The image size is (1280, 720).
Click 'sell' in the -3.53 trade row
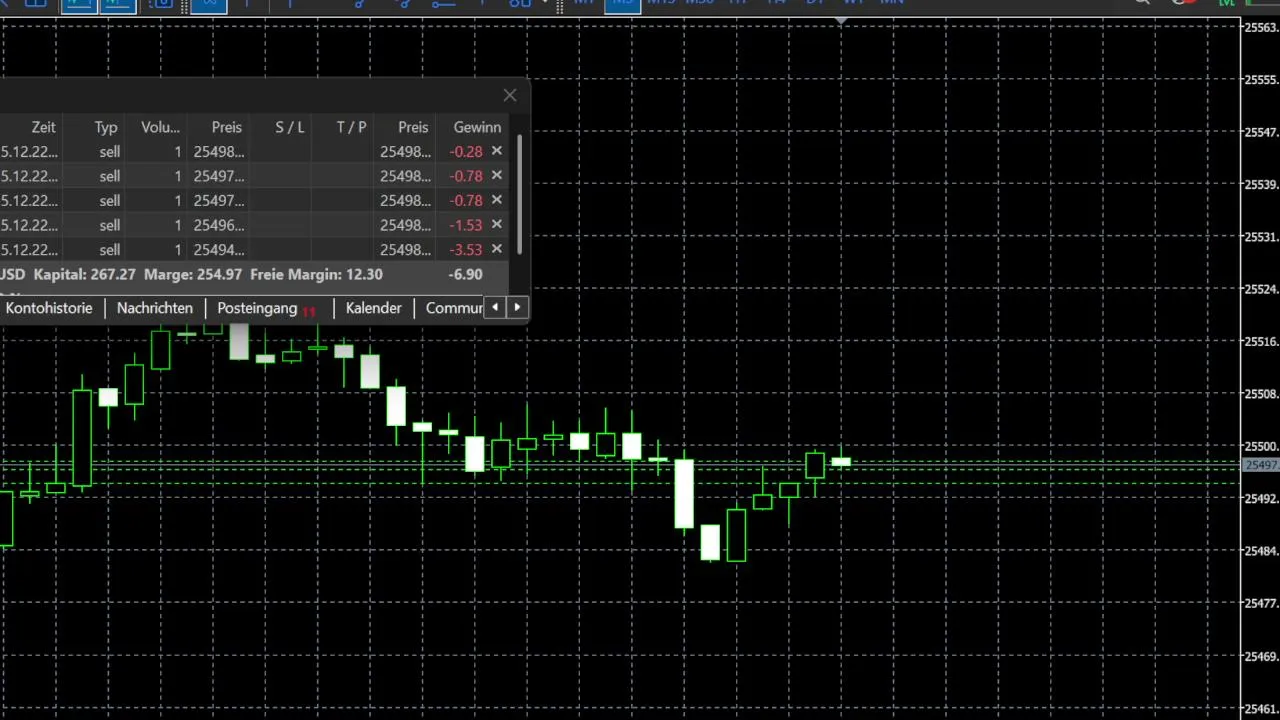pos(110,250)
